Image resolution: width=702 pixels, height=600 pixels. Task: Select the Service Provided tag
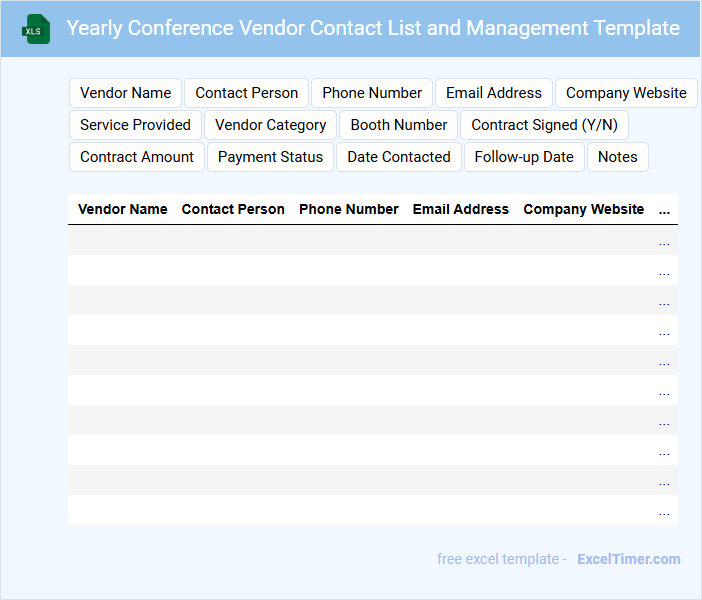135,125
